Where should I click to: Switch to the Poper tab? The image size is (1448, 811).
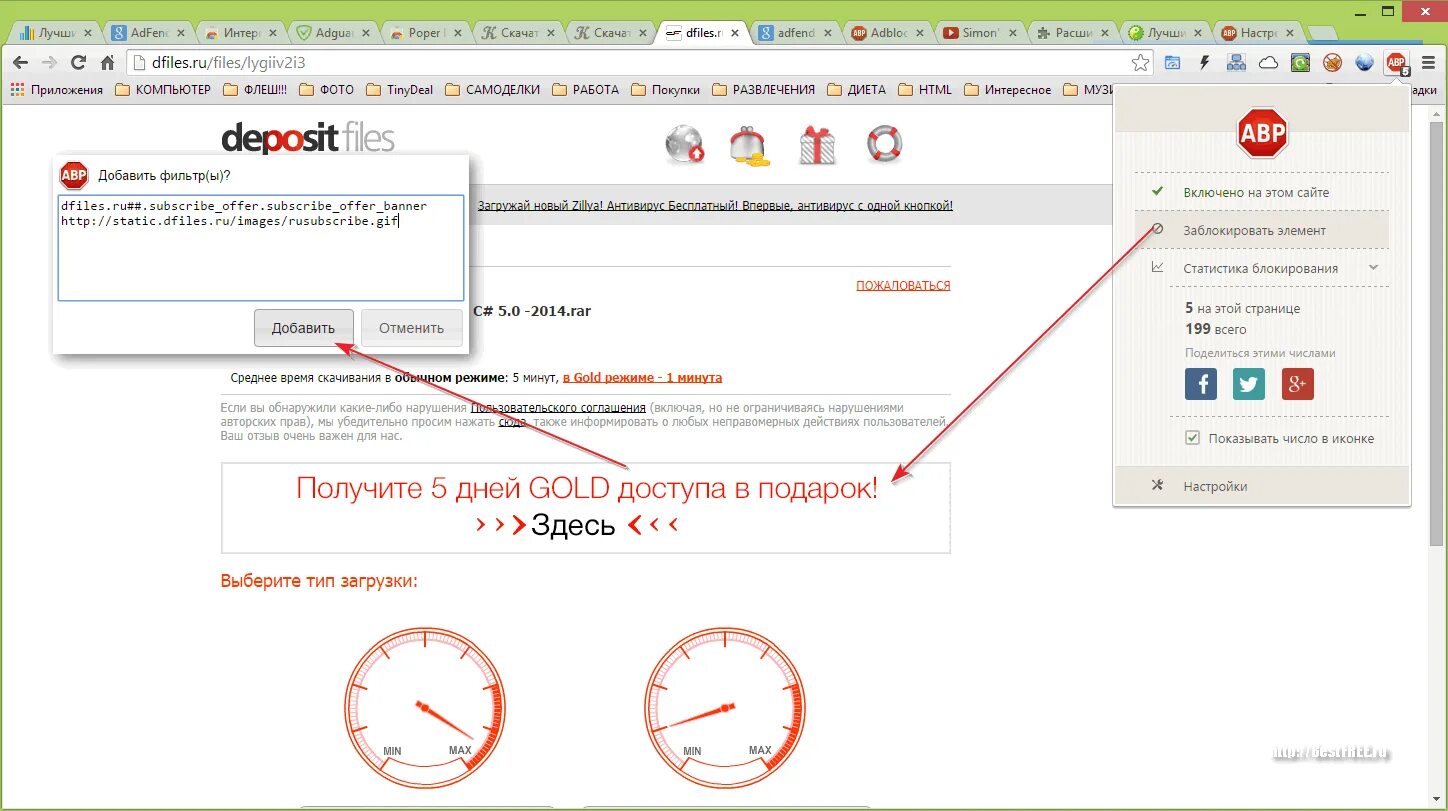click(x=427, y=33)
